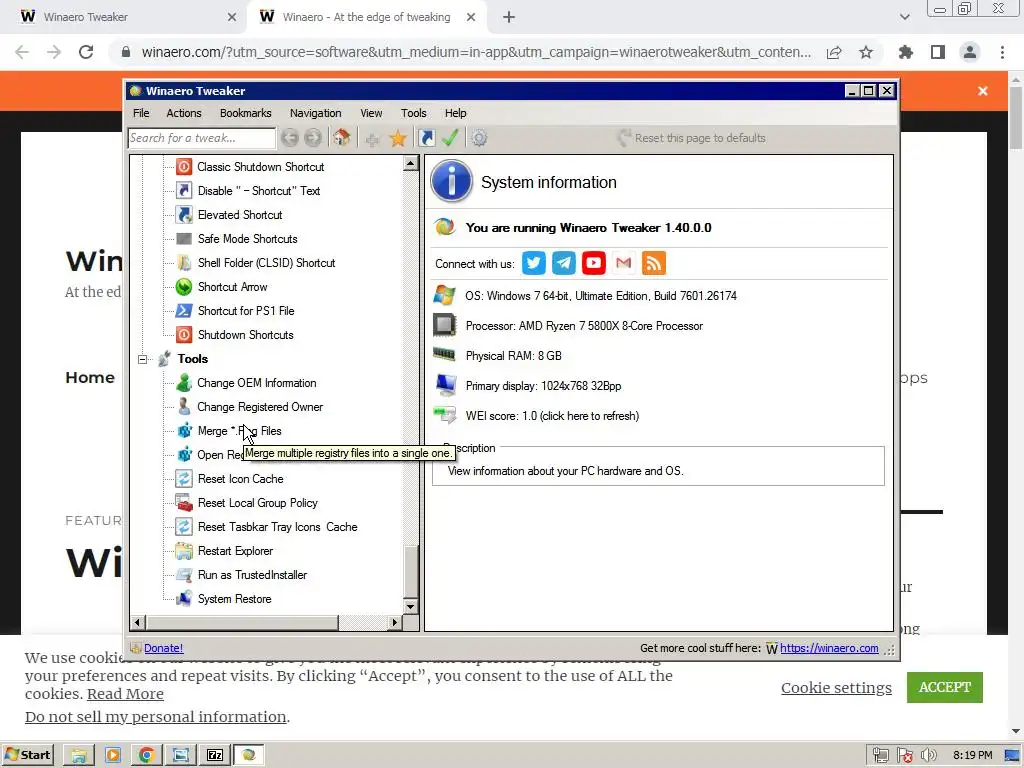Select Reset Icon Cache item
The height and width of the screenshot is (768, 1024).
(240, 479)
